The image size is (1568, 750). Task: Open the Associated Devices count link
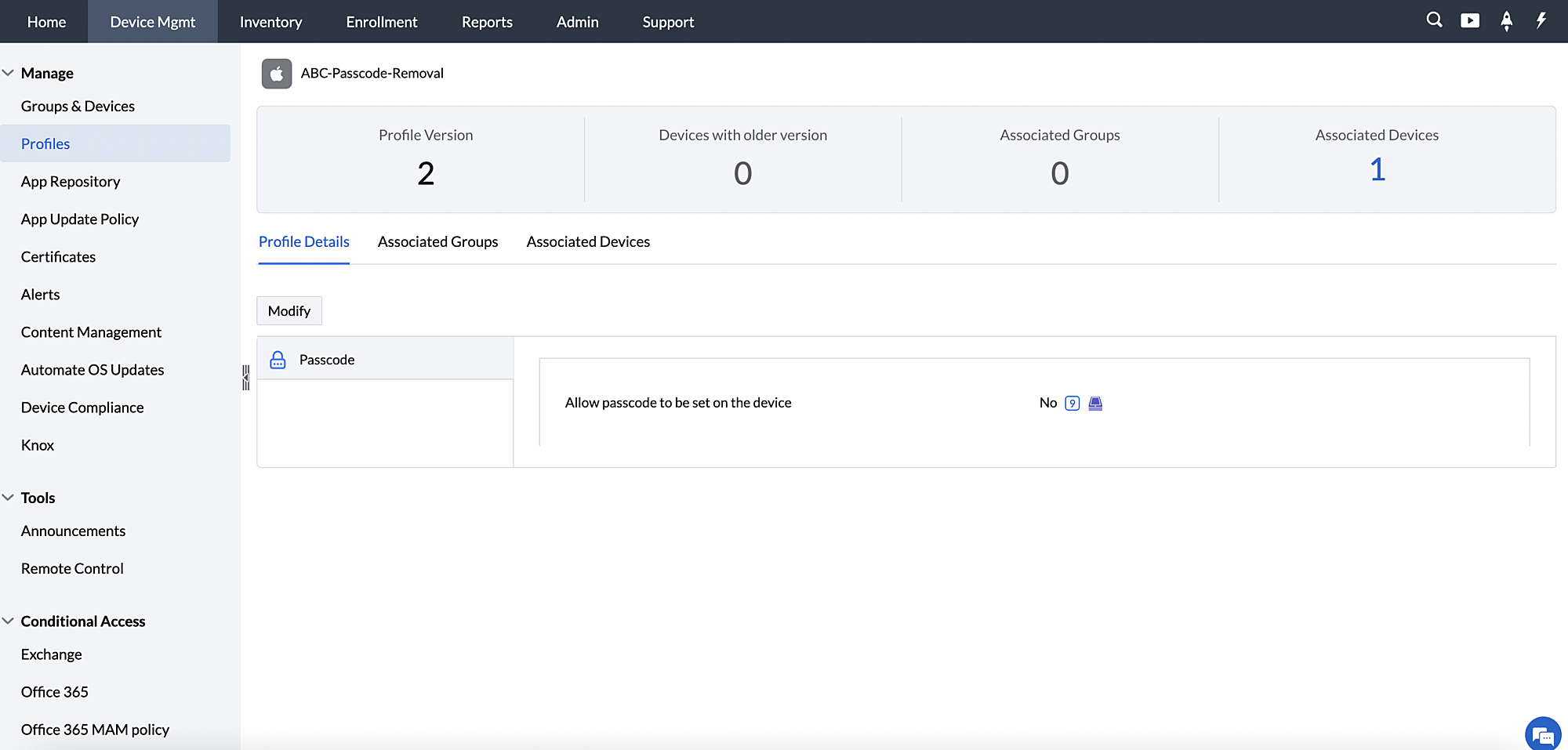[x=1377, y=170]
